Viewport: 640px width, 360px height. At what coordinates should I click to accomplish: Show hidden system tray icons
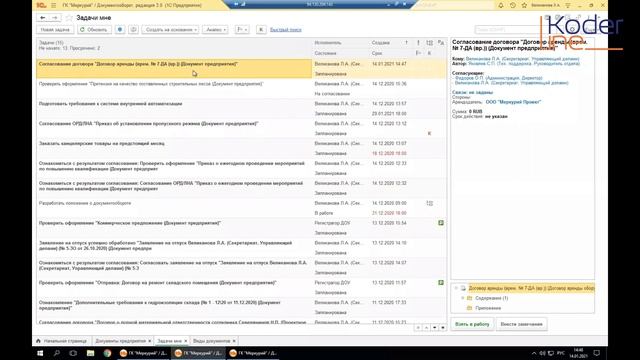click(534, 353)
